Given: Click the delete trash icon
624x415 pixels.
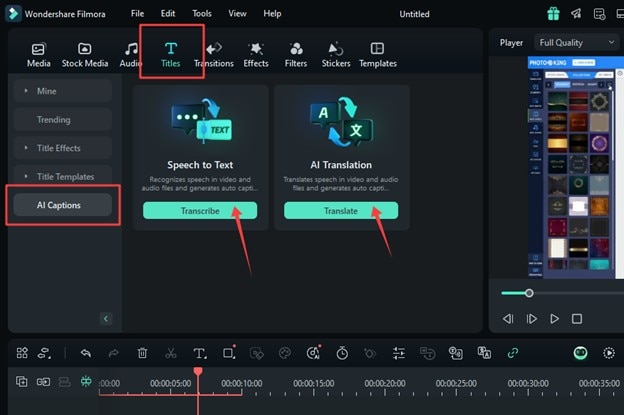Looking at the screenshot, I should [142, 353].
